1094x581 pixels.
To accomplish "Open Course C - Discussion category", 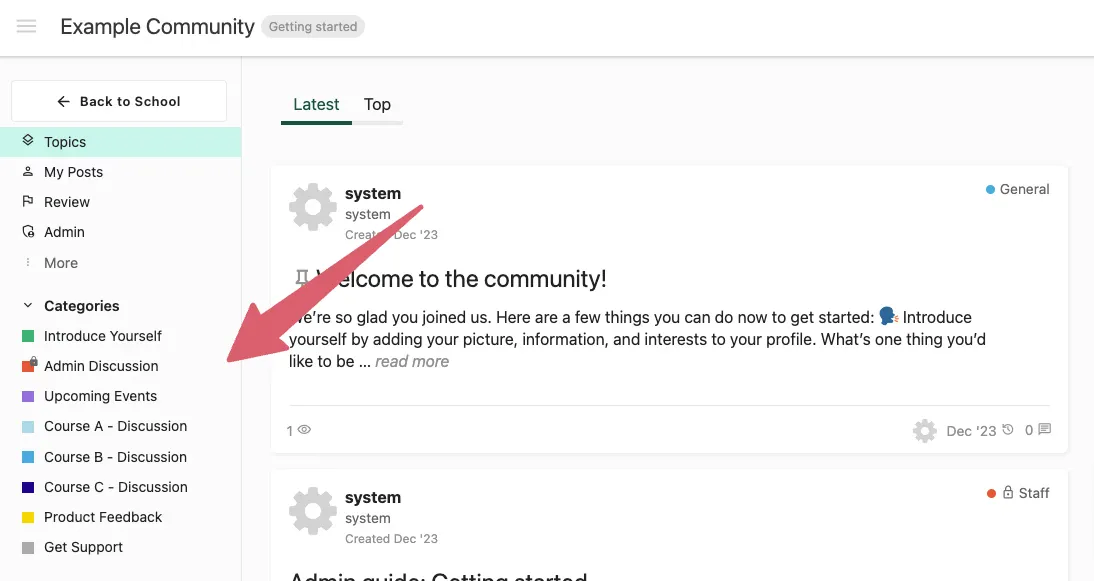I will pyautogui.click(x=116, y=487).
